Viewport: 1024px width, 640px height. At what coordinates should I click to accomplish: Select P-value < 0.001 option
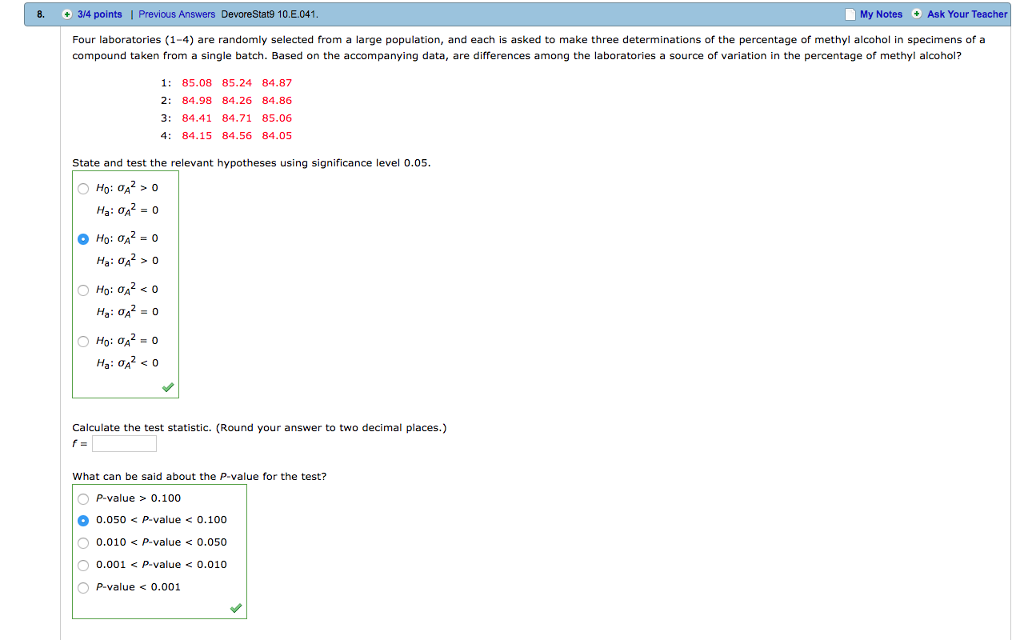83,587
